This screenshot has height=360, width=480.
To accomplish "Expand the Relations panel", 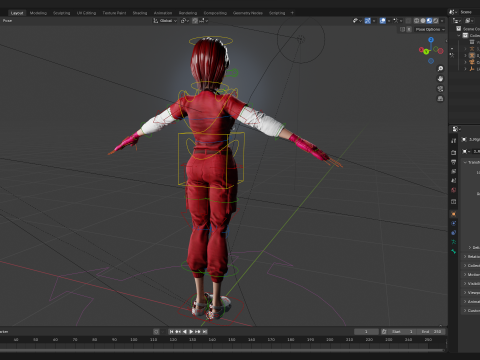I will point(471,257).
